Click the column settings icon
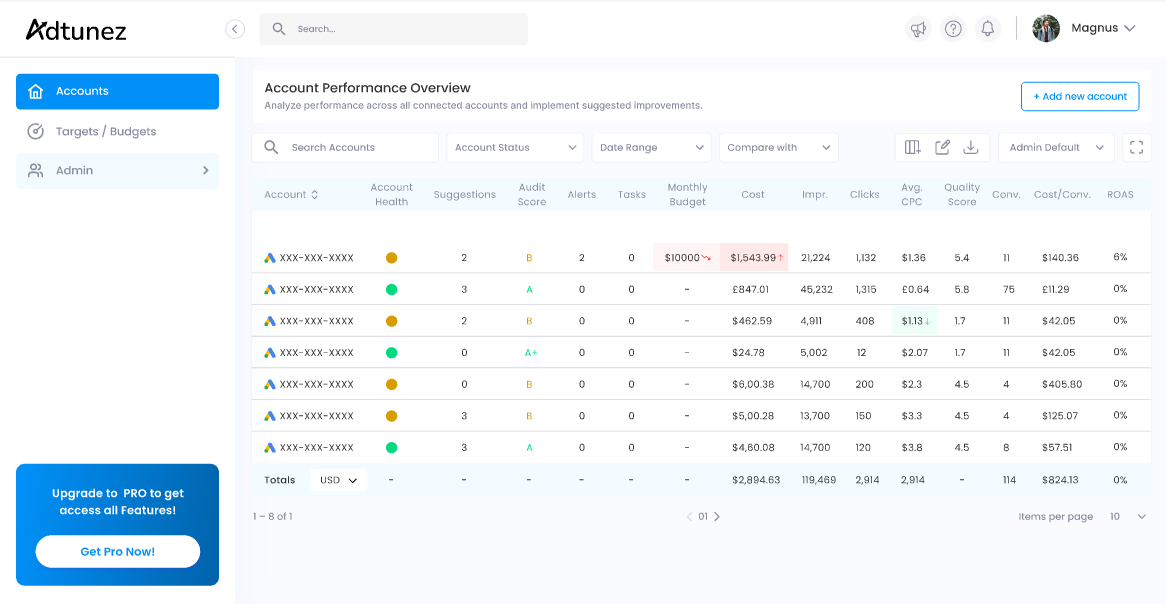The width and height of the screenshot is (1166, 604). point(912,148)
